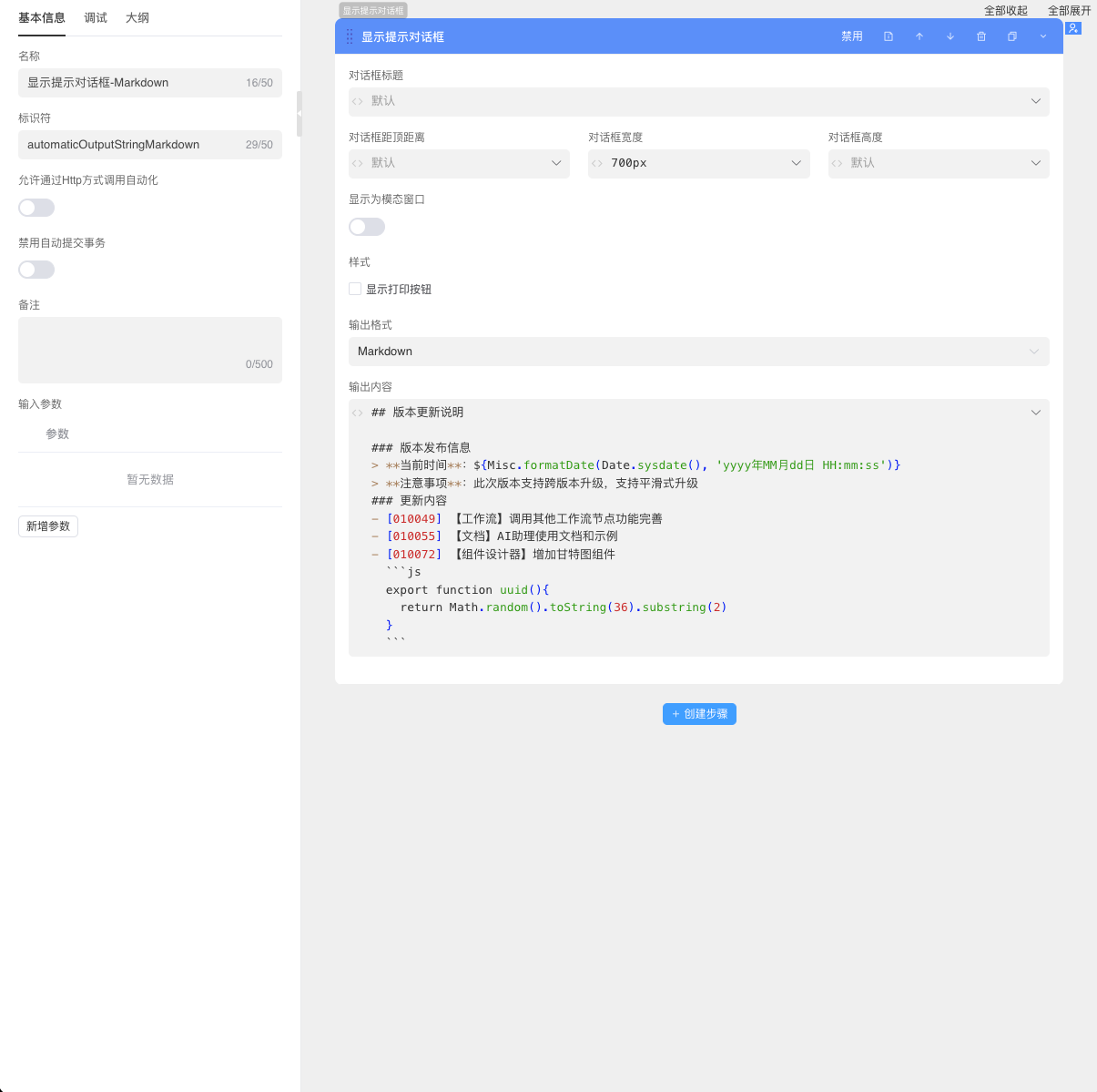Viewport: 1097px width, 1092px height.
Task: Click the 创建步骤 button
Action: tap(699, 714)
